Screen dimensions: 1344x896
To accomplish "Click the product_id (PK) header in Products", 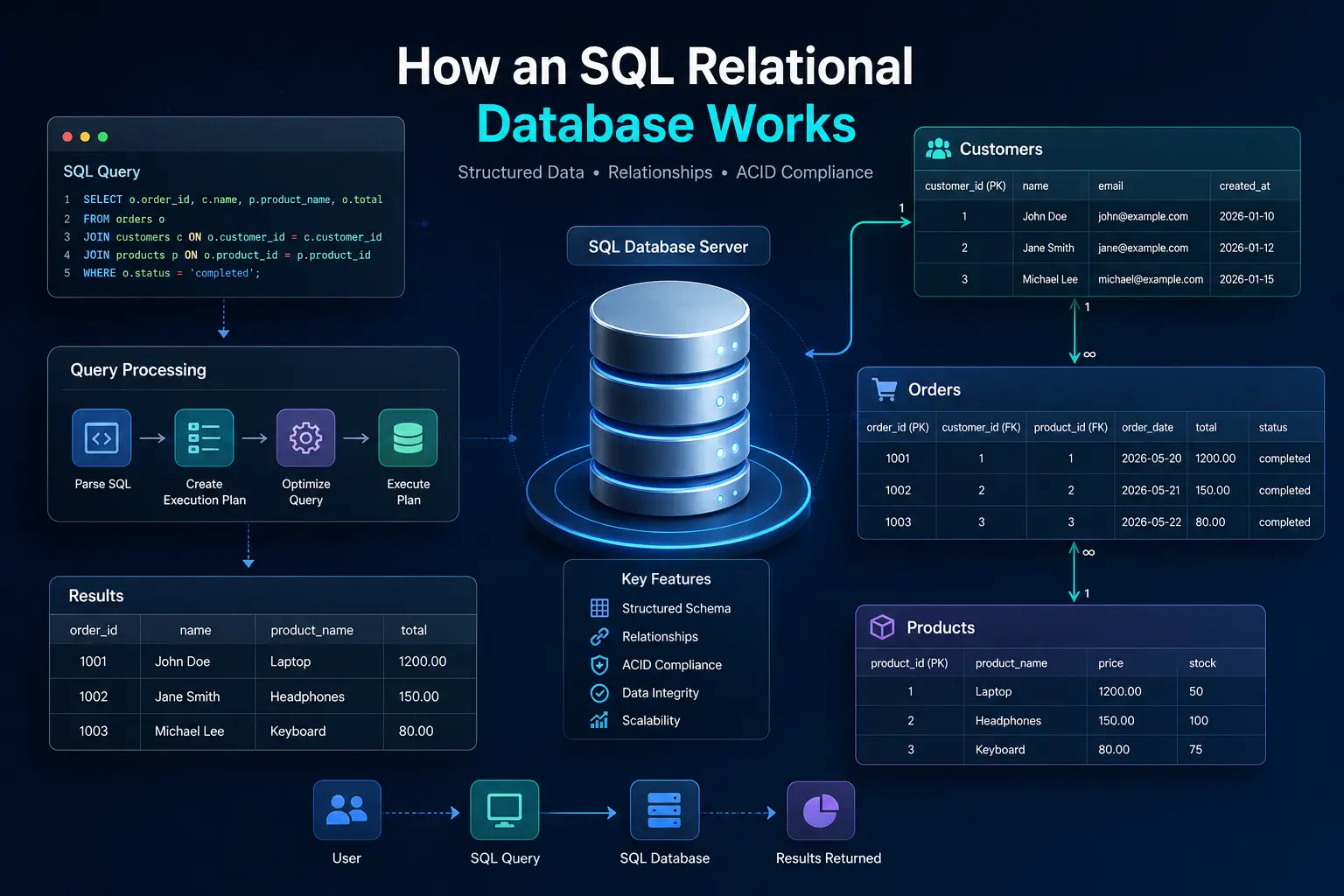I will pos(909,663).
